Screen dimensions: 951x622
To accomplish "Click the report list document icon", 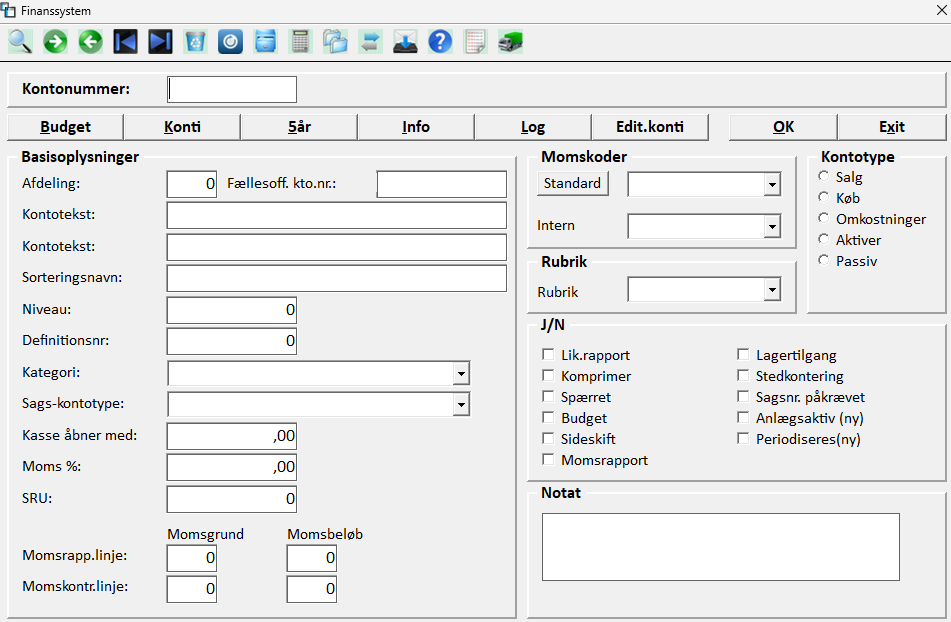I will pyautogui.click(x=475, y=42).
